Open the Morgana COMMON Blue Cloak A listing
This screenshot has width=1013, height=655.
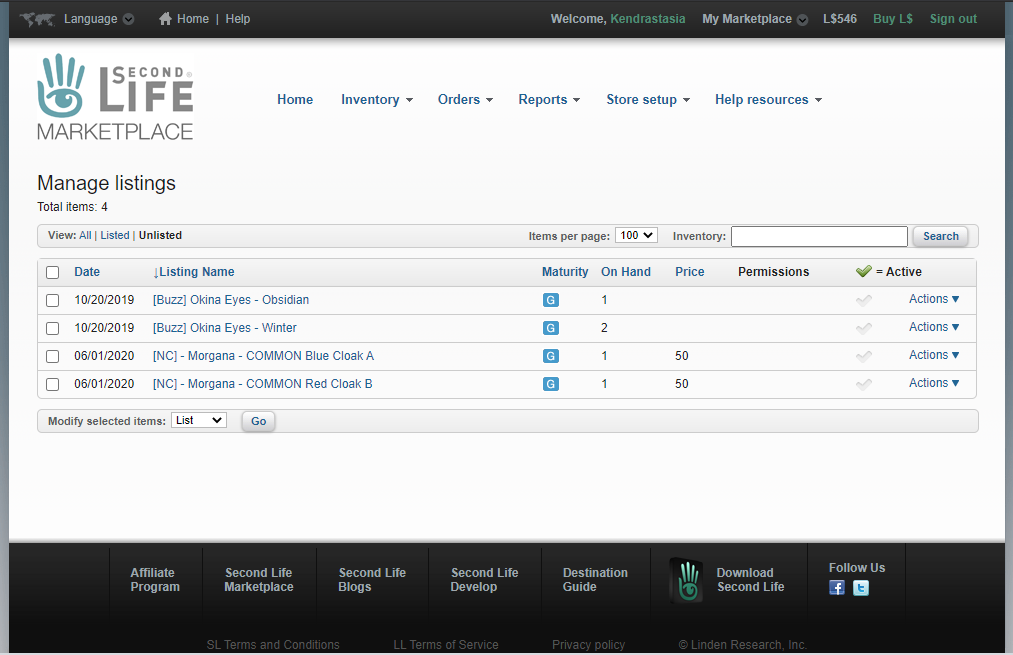click(x=263, y=356)
